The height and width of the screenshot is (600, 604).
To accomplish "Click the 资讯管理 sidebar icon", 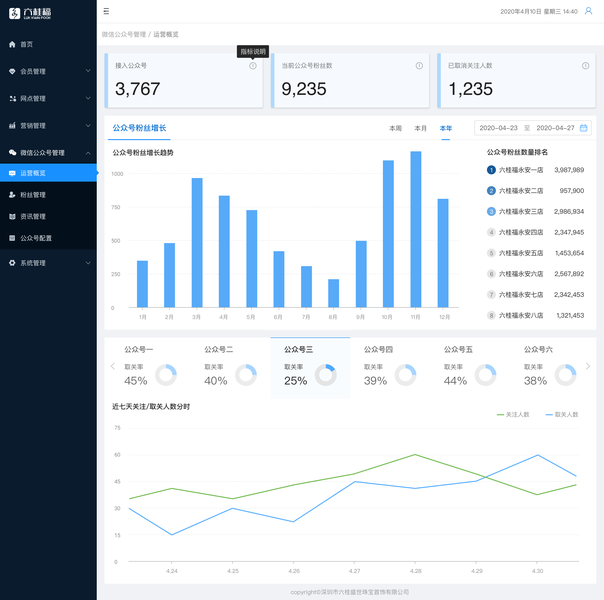I will tap(12, 216).
